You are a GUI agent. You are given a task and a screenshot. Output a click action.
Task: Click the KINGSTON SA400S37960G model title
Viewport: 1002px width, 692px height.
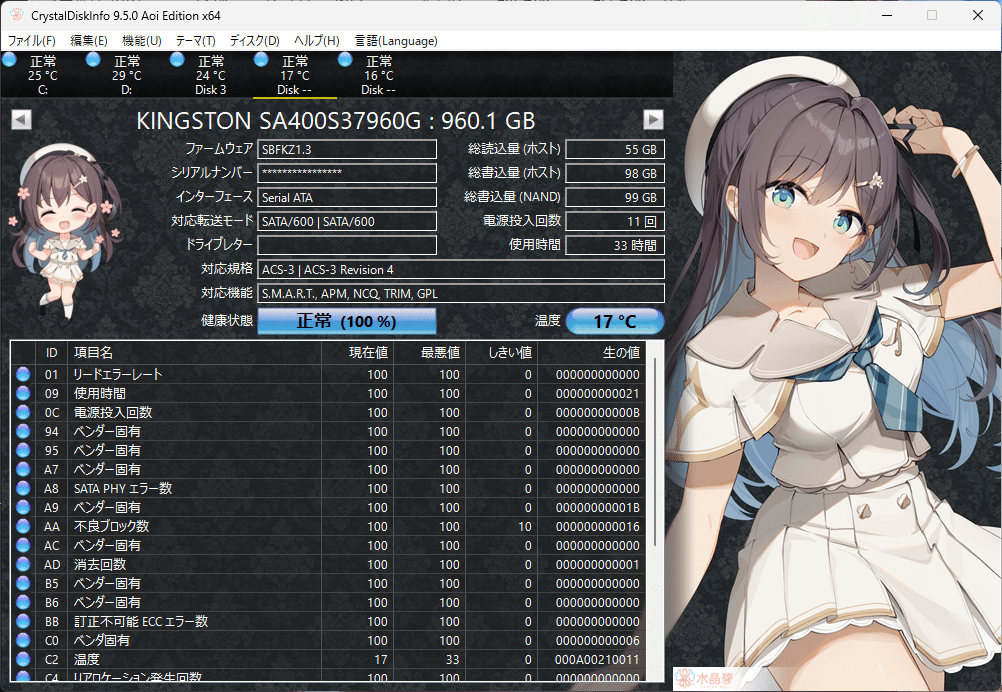[x=336, y=121]
